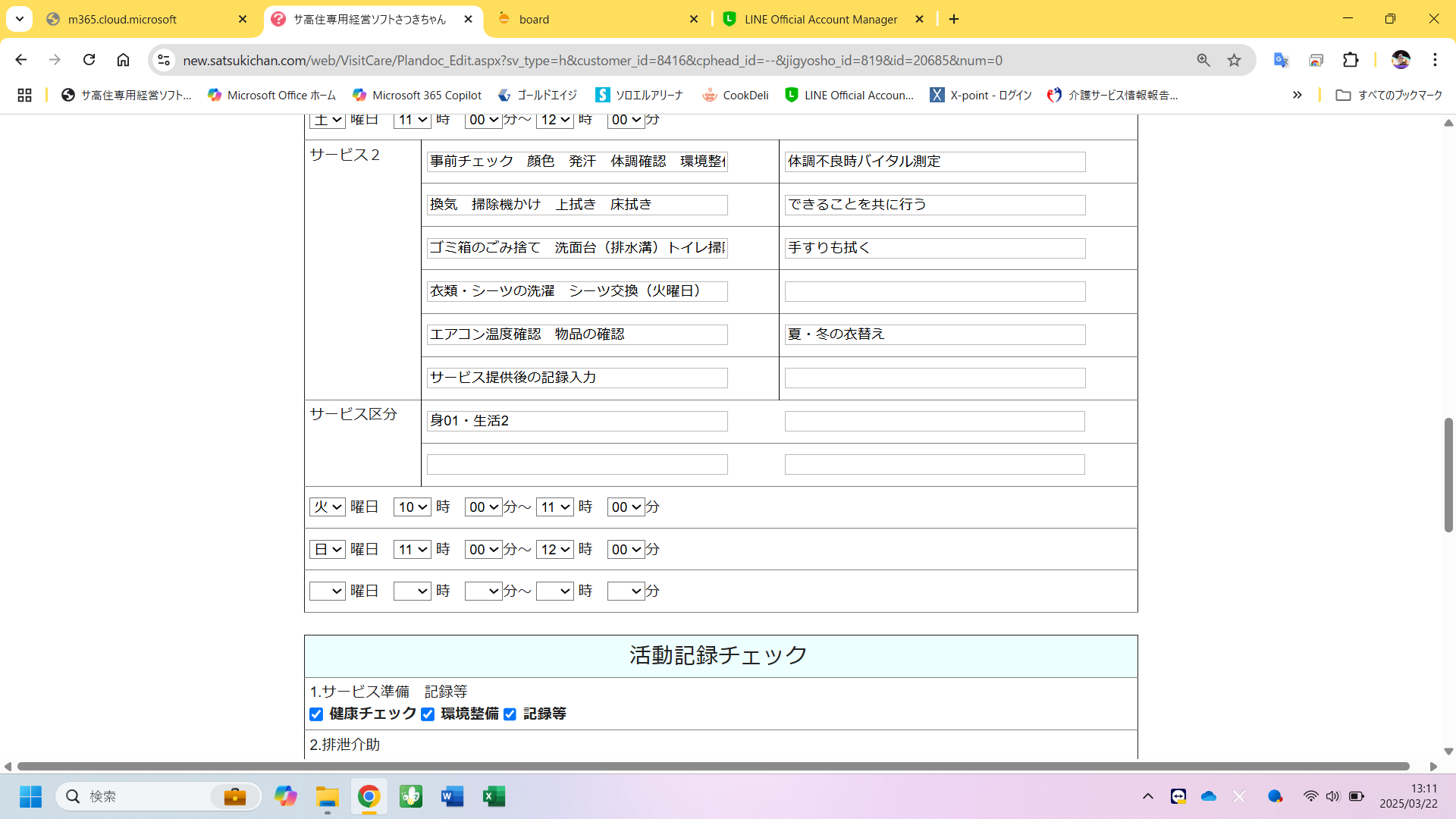Toggle the 記録等 checkbox
Screen dimensions: 1456x819
[x=510, y=714]
